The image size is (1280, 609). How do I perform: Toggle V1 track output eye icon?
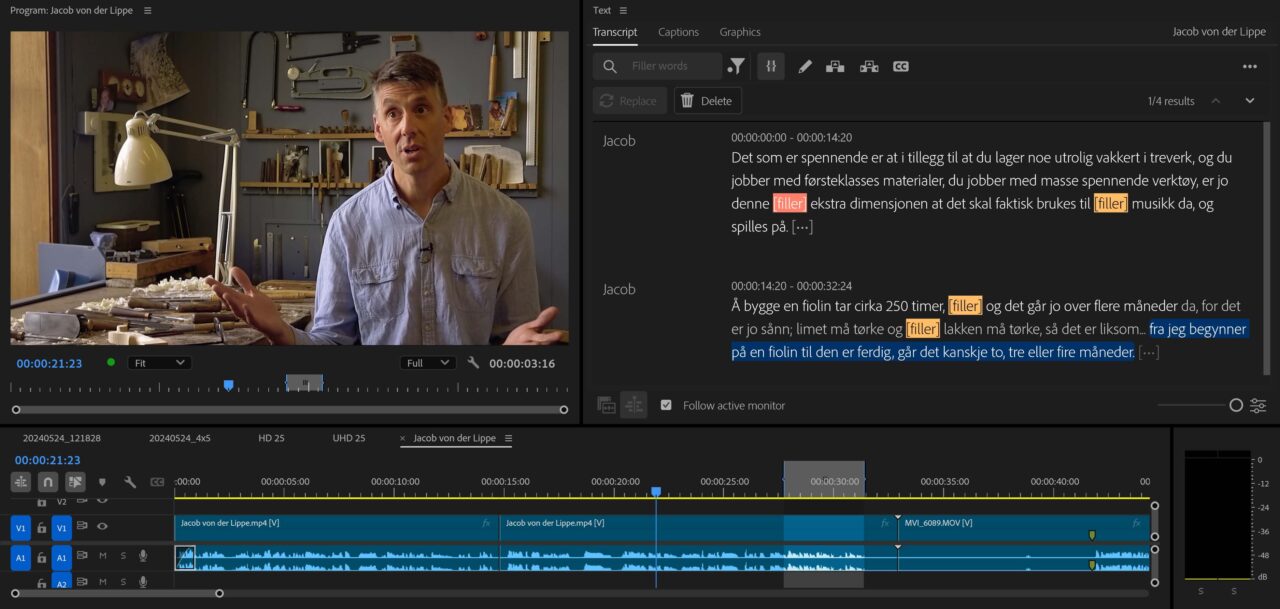[102, 526]
